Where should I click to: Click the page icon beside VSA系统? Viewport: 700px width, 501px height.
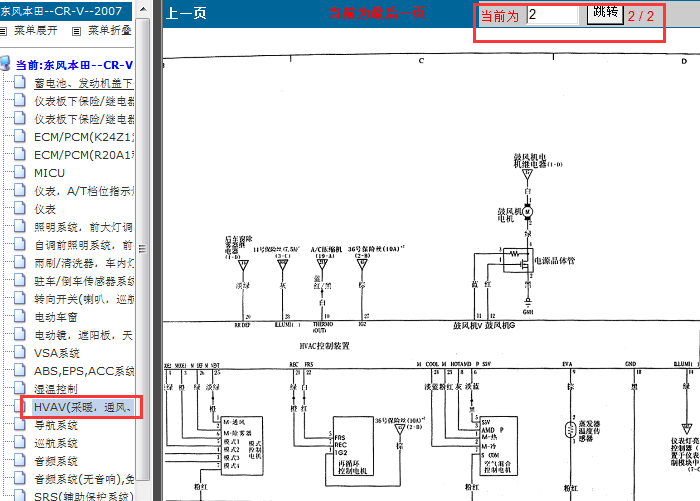tap(20, 352)
